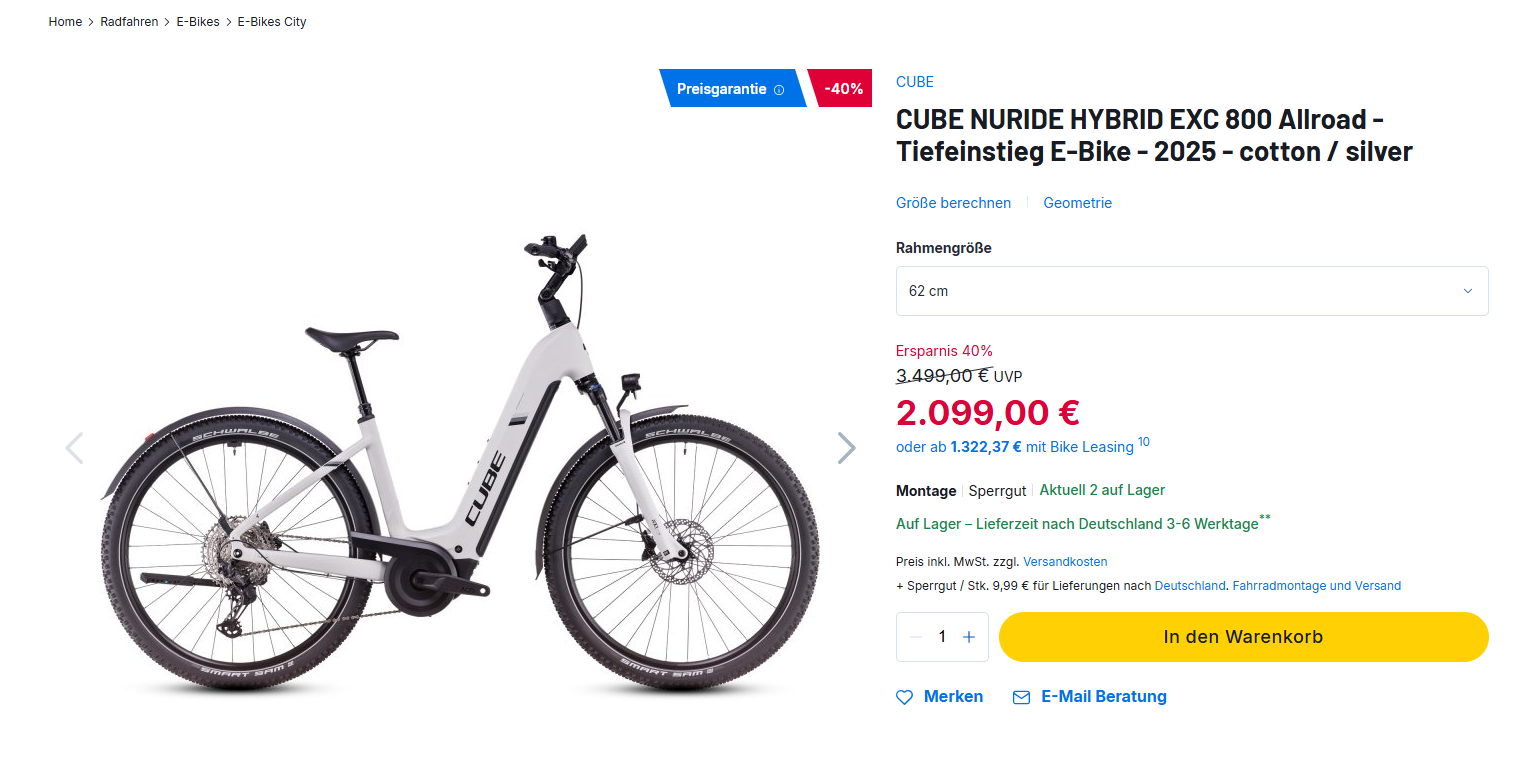Add the bike with In den Warenkorb
Viewport: 1529px width, 762px height.
tap(1243, 637)
